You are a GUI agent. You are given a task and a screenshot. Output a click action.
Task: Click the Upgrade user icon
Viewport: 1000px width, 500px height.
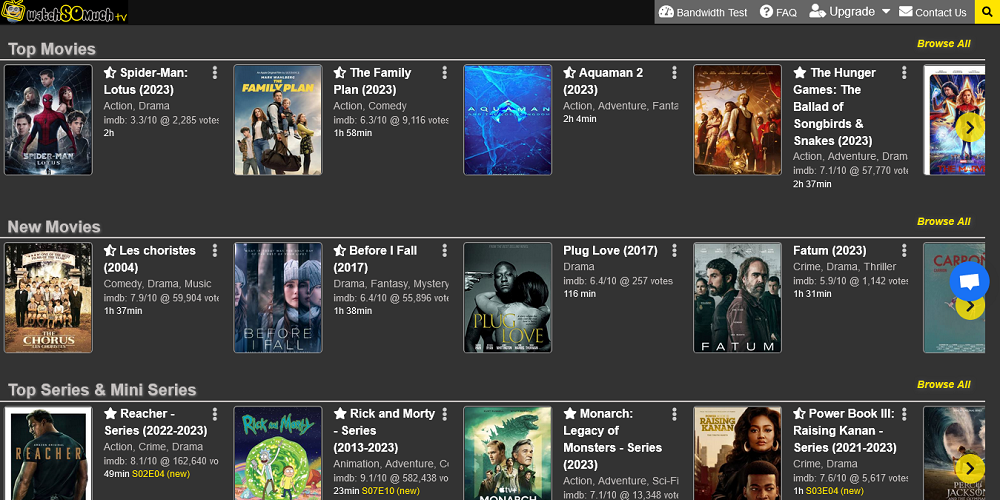tap(818, 11)
